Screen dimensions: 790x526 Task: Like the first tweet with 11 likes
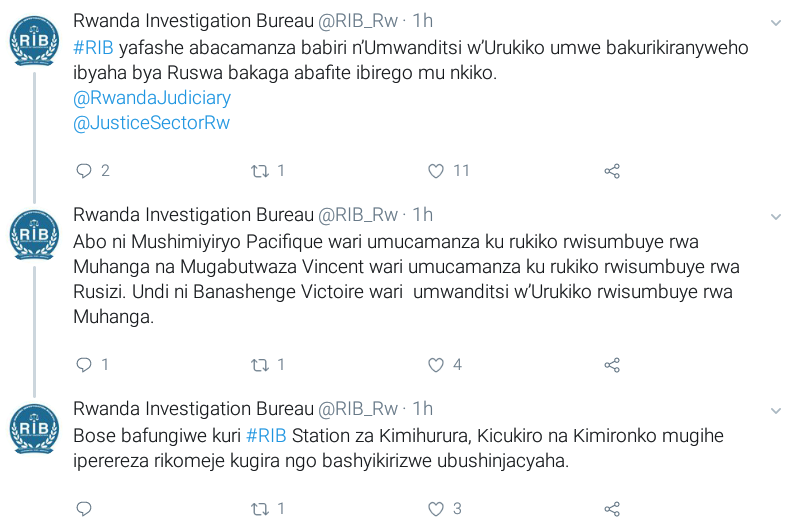[x=436, y=171]
